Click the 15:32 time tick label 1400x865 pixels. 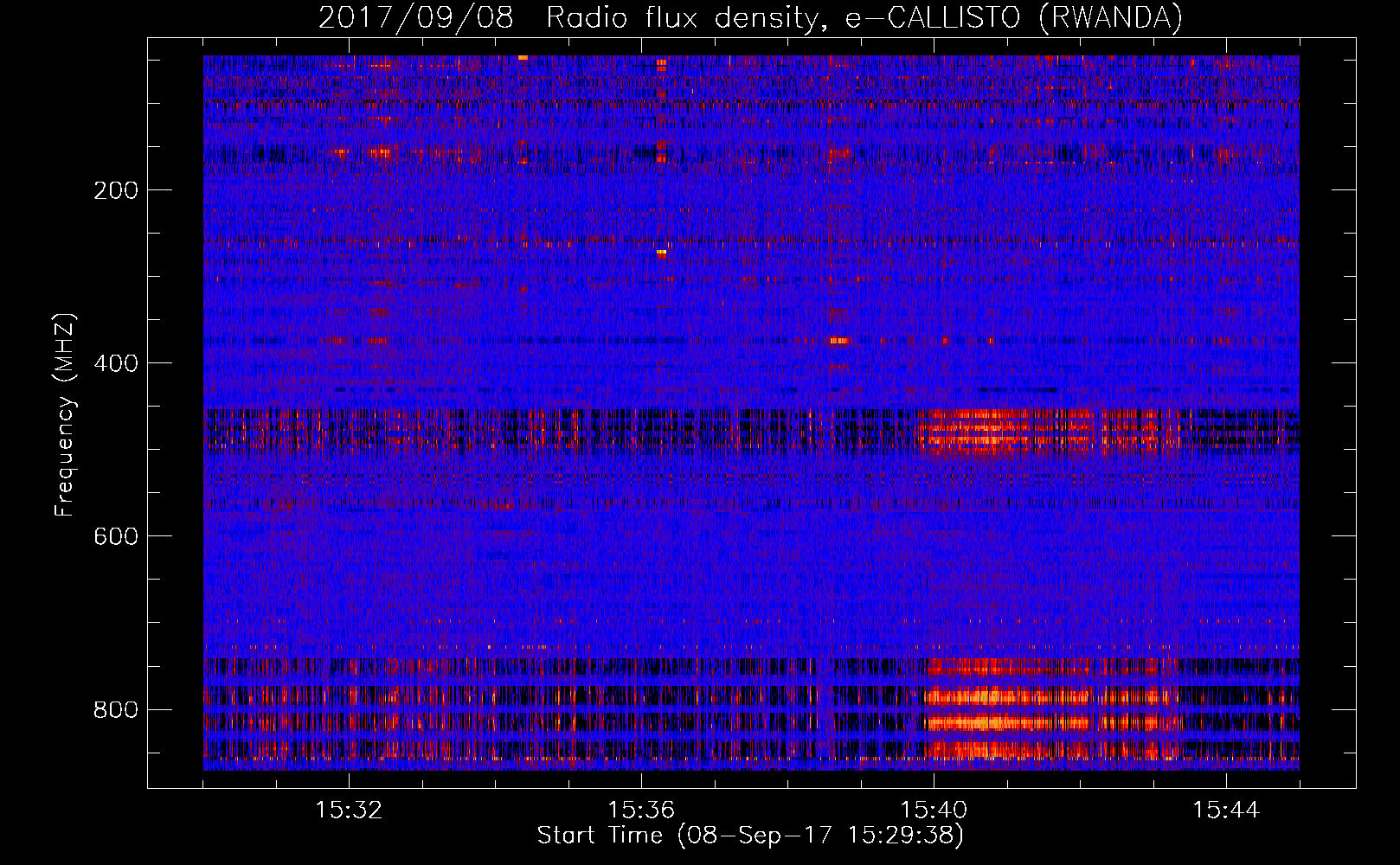tap(349, 811)
